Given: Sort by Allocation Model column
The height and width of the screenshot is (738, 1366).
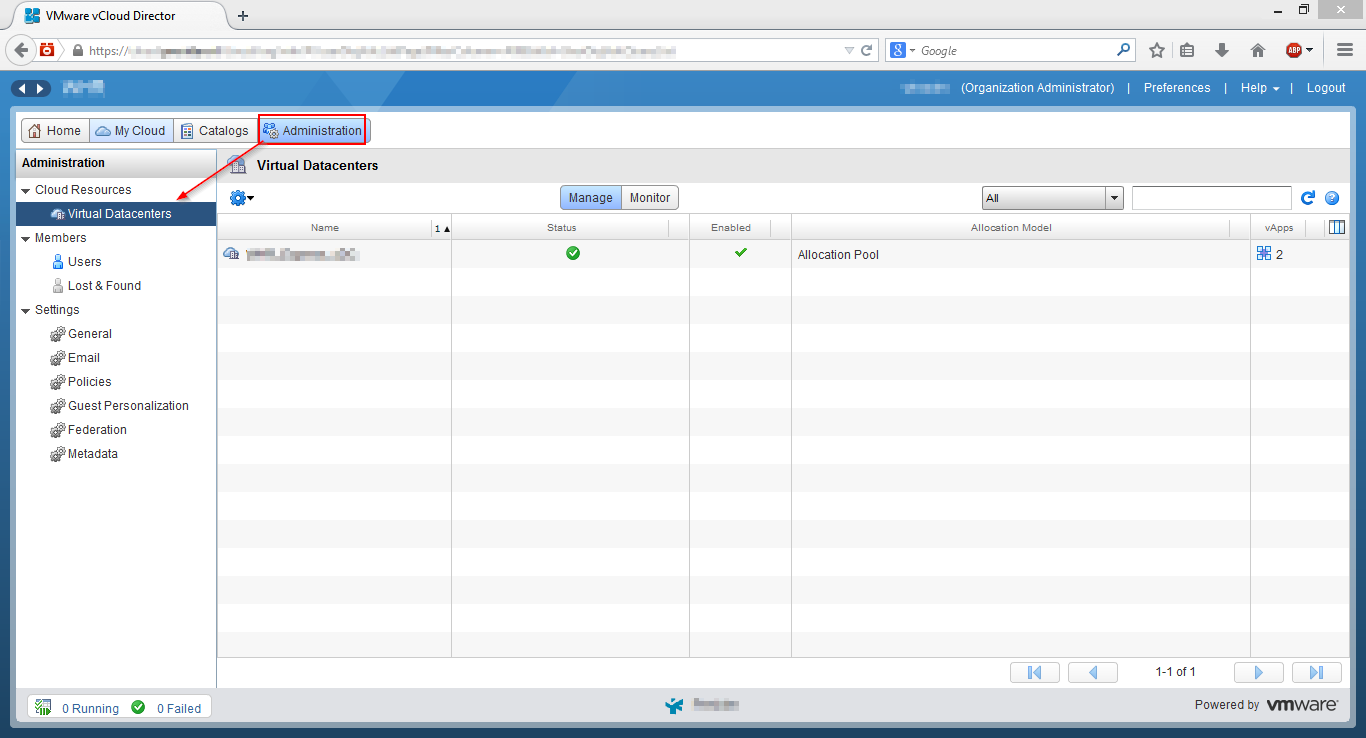Looking at the screenshot, I should (x=1011, y=228).
